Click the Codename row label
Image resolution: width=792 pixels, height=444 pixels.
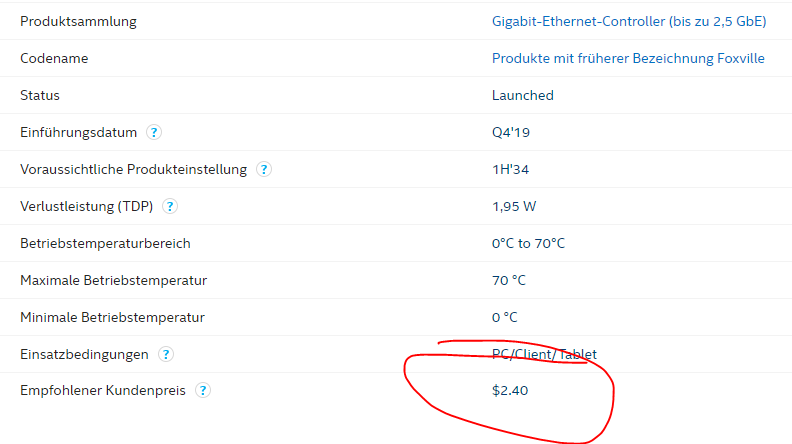54,58
